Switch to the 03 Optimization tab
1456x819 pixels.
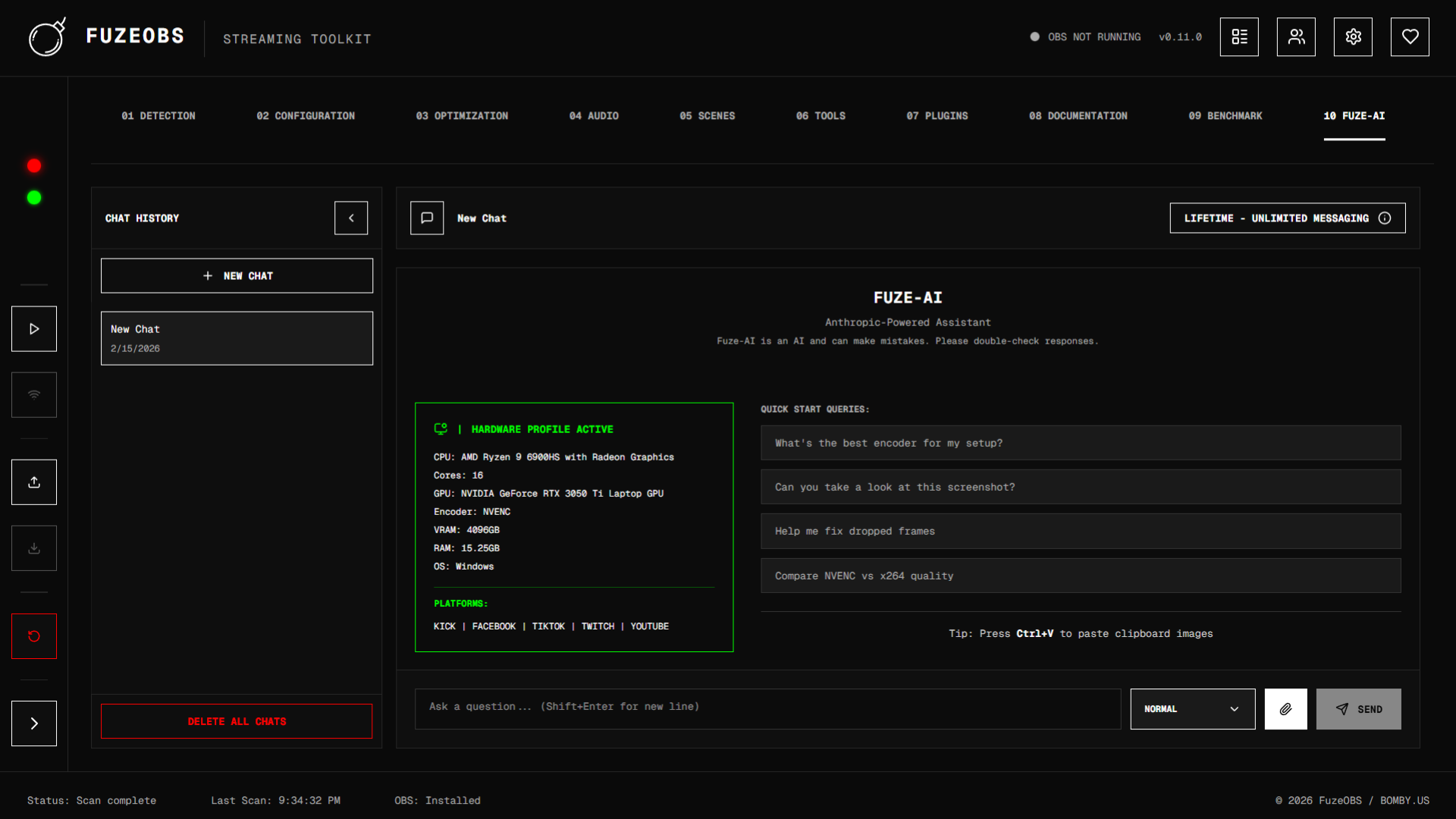click(461, 115)
